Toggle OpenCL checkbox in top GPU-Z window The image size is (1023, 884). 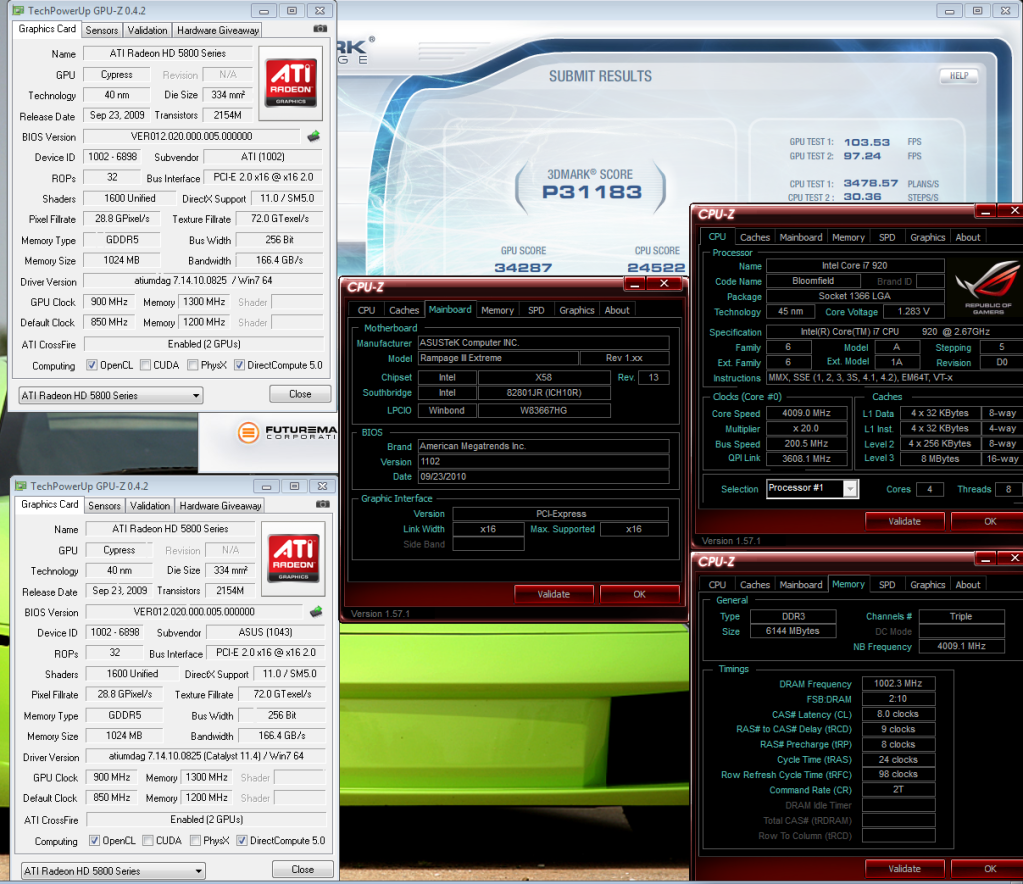point(92,365)
